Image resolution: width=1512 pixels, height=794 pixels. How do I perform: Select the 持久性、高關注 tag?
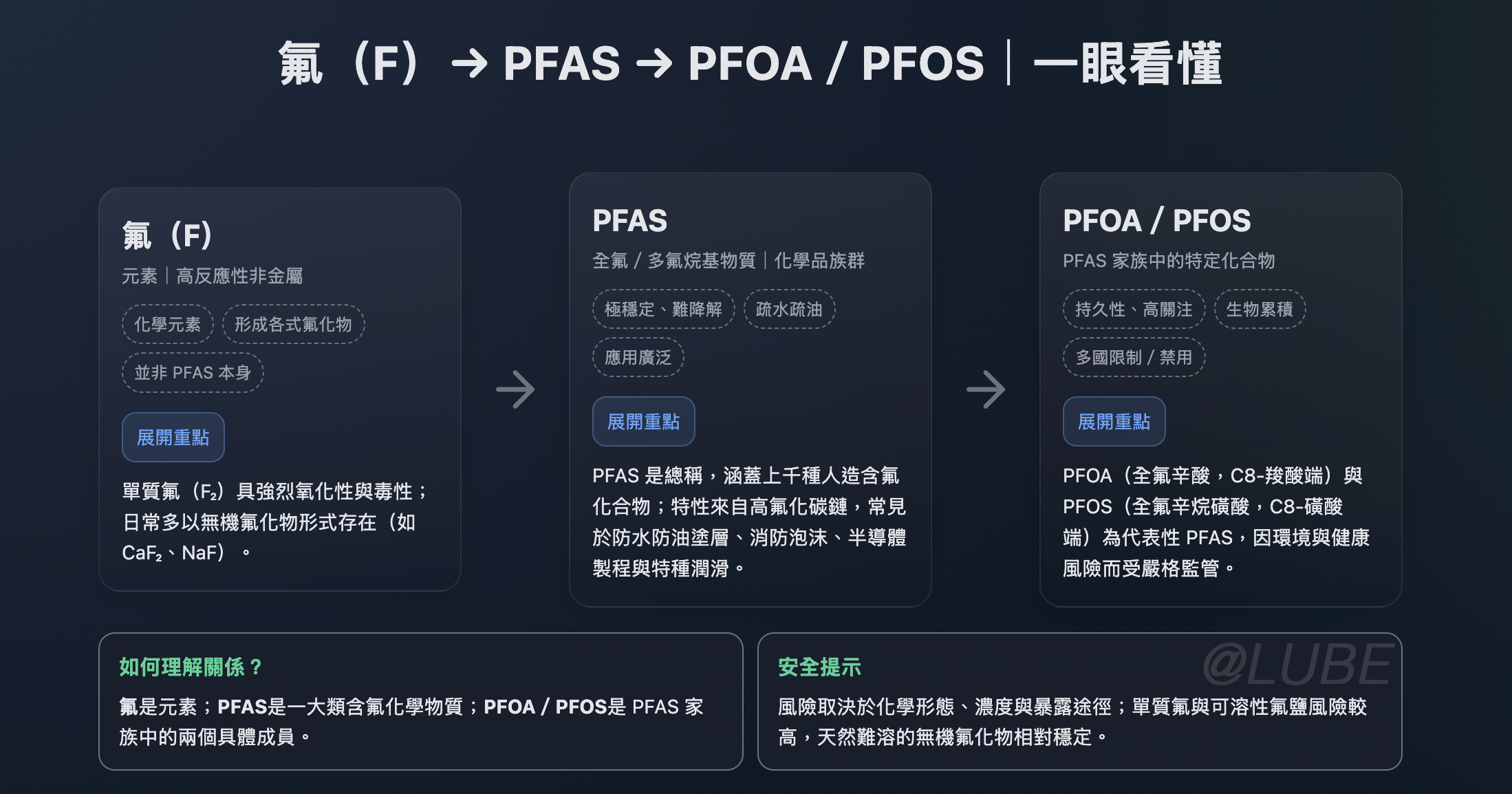(x=1134, y=309)
